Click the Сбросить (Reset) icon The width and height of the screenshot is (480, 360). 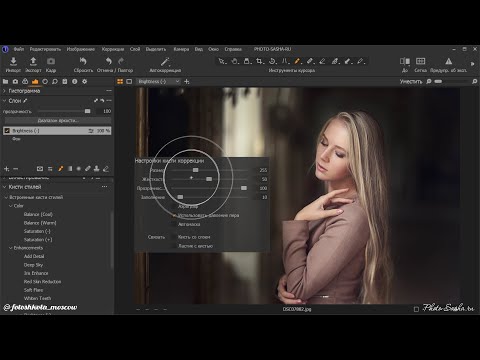(x=83, y=61)
